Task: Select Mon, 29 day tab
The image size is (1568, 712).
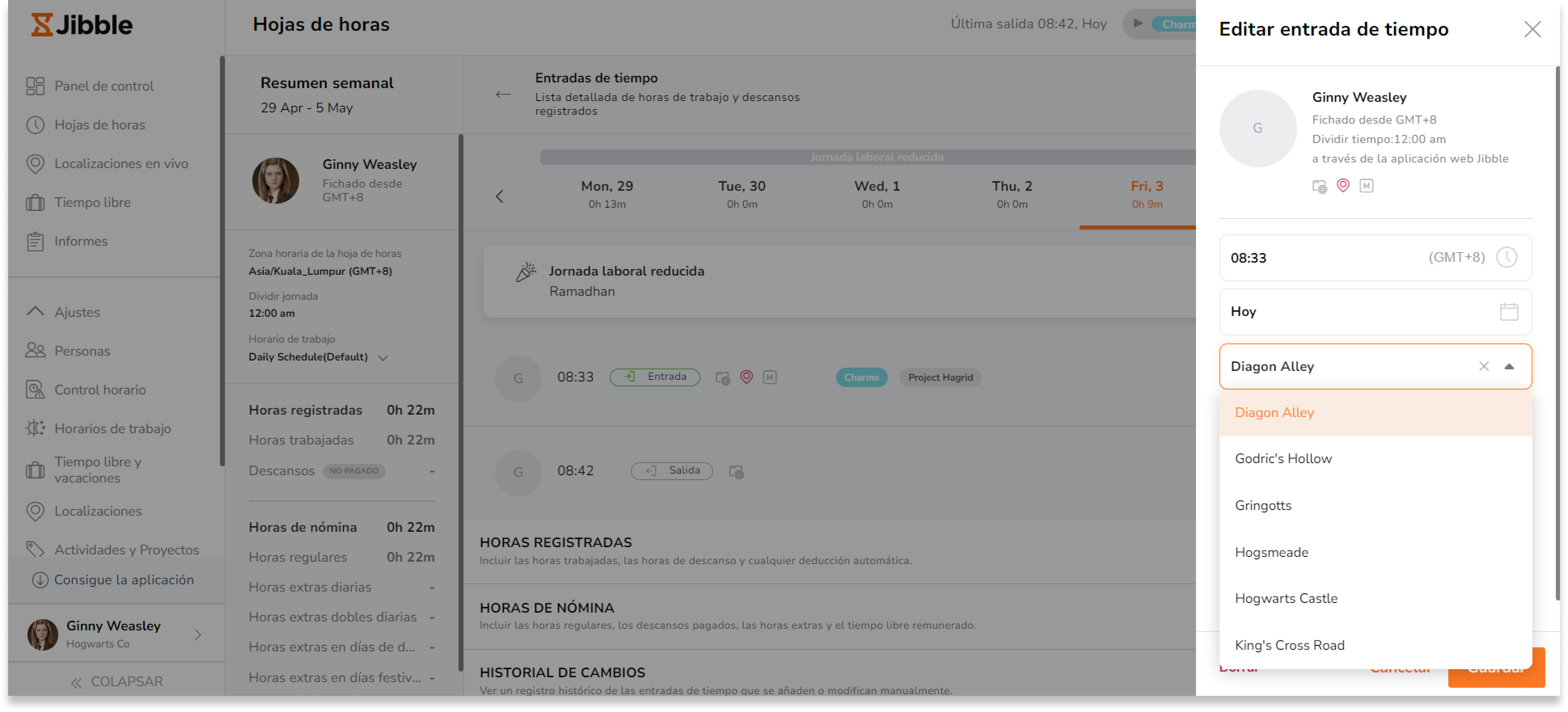Action: pos(607,195)
